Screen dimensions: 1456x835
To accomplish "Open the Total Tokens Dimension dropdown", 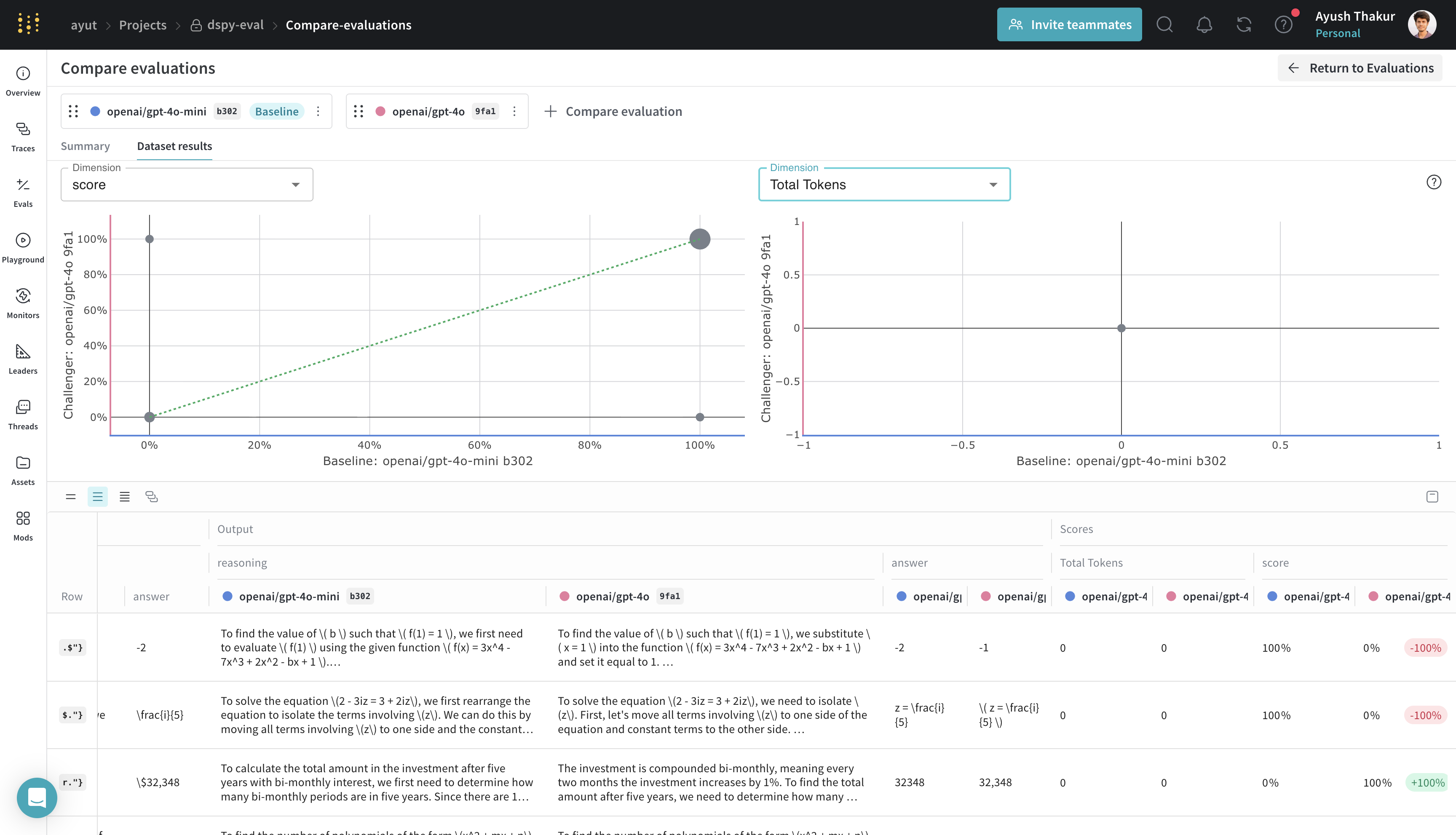I will (x=884, y=185).
